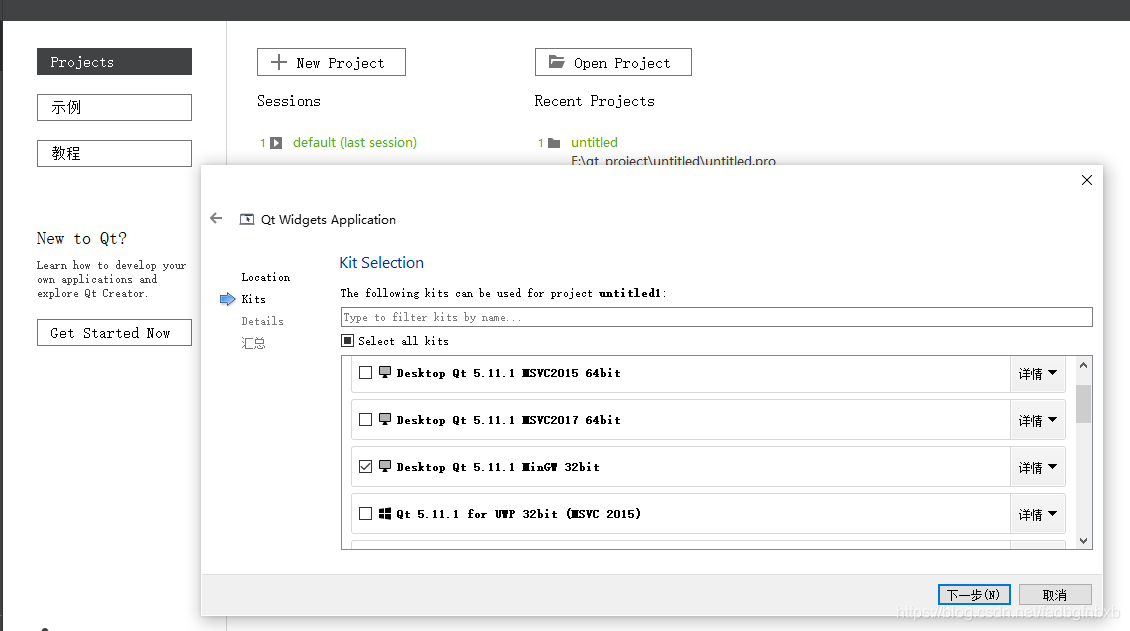Click Qt 5.11.1 for UWP 32bit label
This screenshot has width=1130, height=631.
[518, 514]
